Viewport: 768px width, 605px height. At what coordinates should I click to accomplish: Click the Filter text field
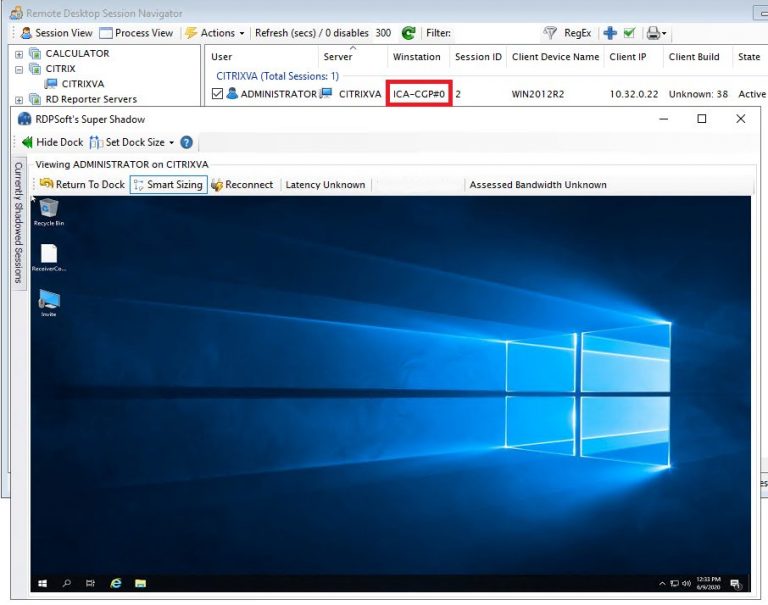[x=495, y=33]
